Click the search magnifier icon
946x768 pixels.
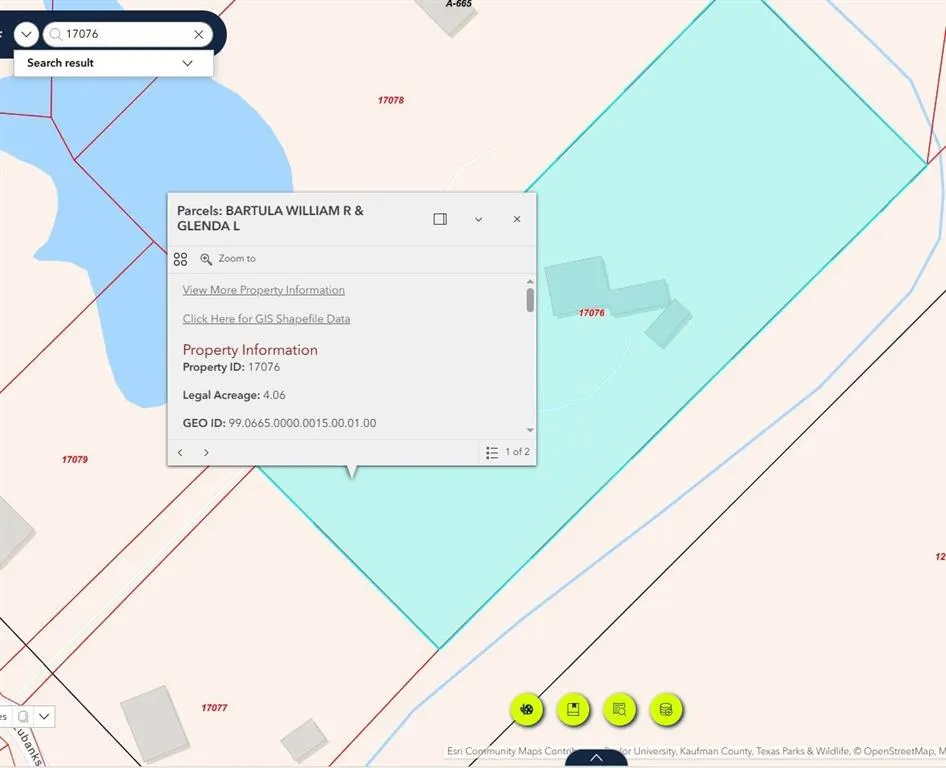coord(56,34)
